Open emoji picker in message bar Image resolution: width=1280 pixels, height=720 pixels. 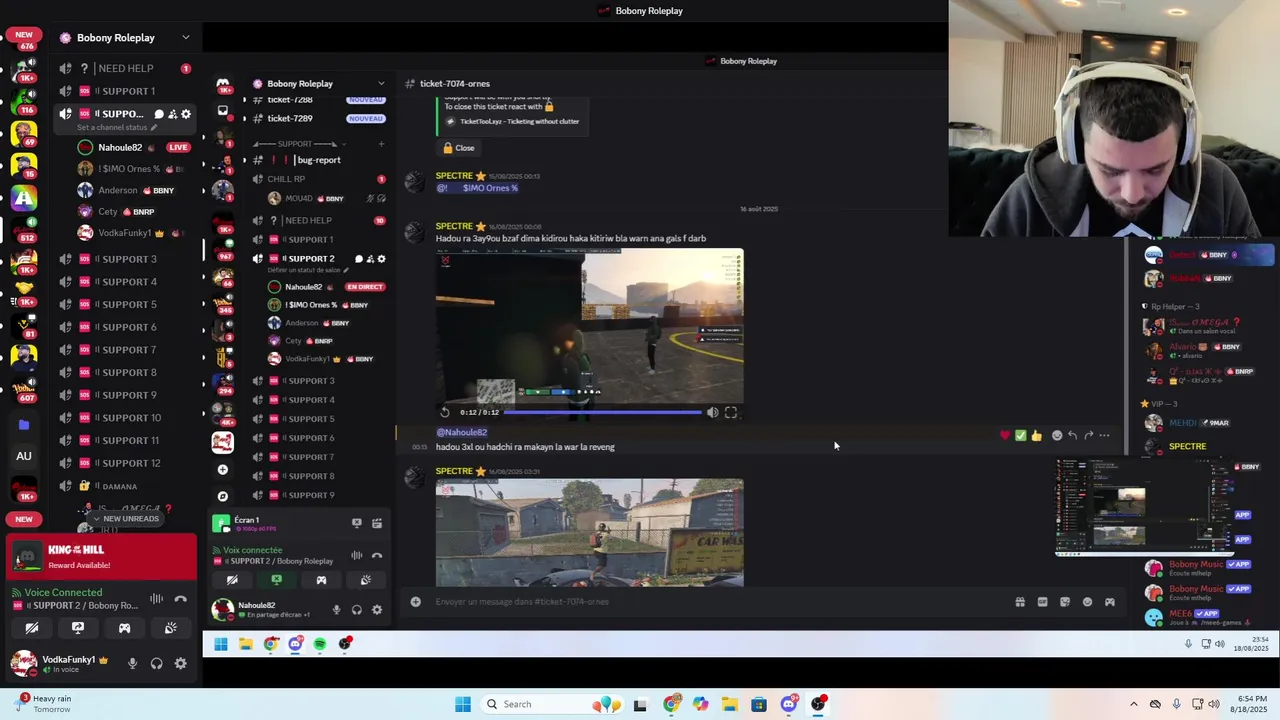[1088, 602]
